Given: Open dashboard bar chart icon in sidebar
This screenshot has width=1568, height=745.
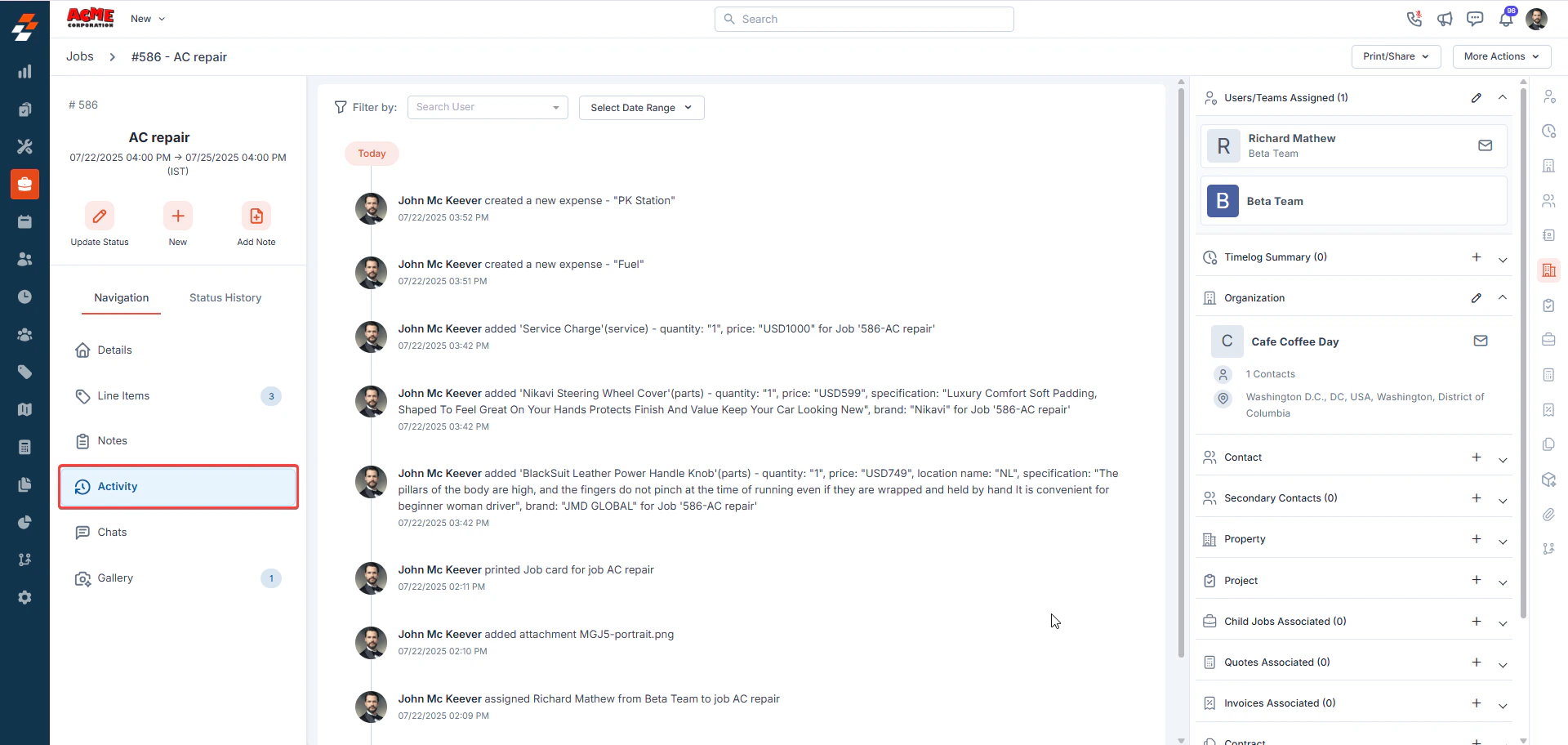Looking at the screenshot, I should (24, 72).
